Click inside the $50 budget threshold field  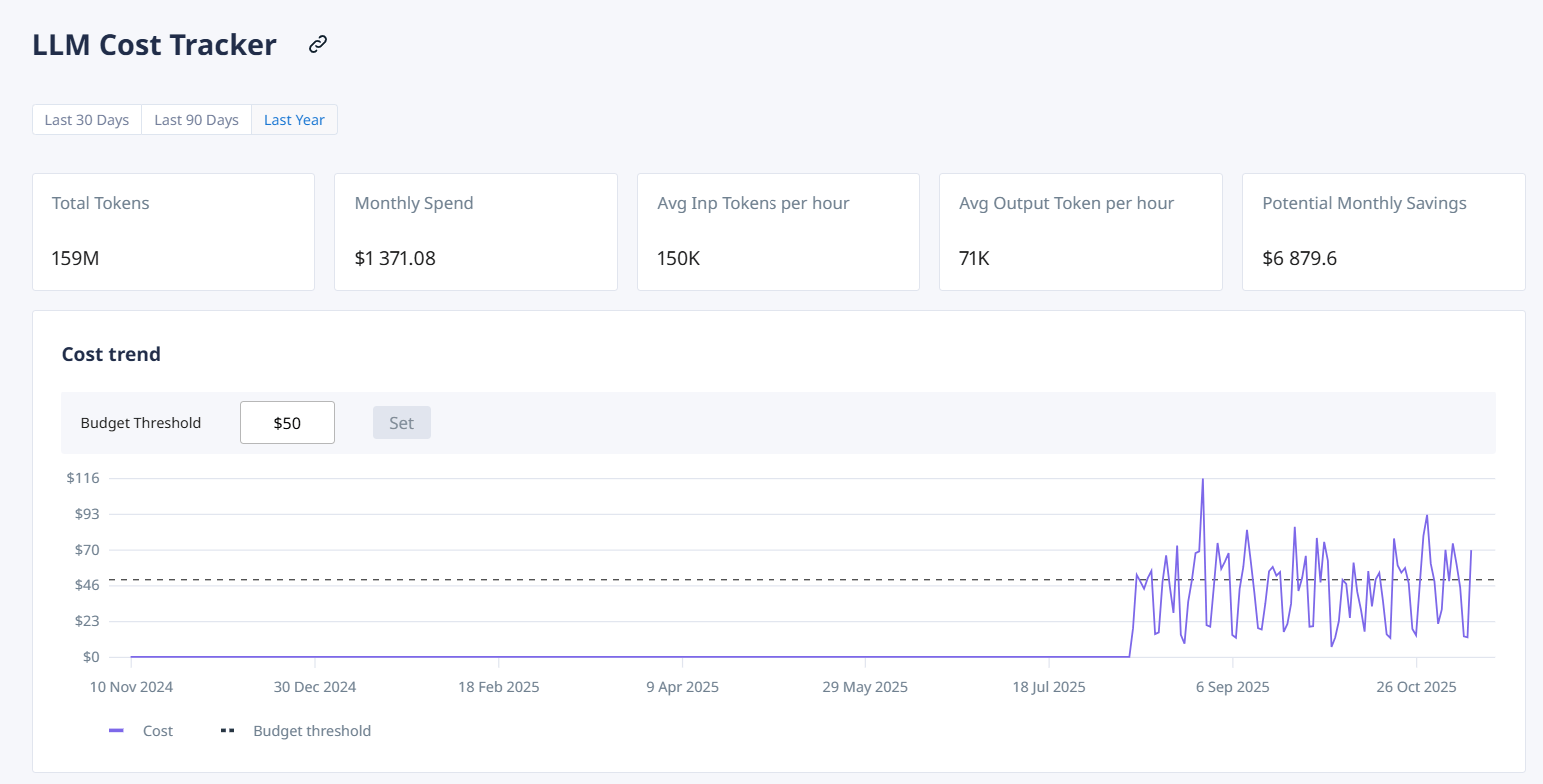287,422
